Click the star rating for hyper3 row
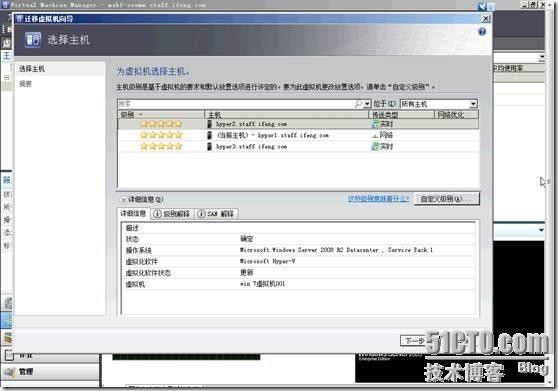 [x=161, y=147]
